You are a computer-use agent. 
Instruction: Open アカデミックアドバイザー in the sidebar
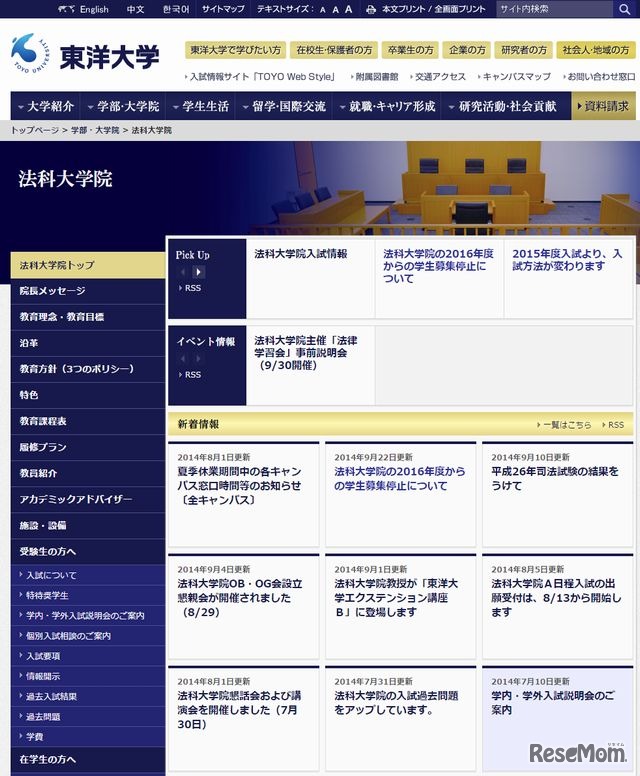(x=88, y=499)
